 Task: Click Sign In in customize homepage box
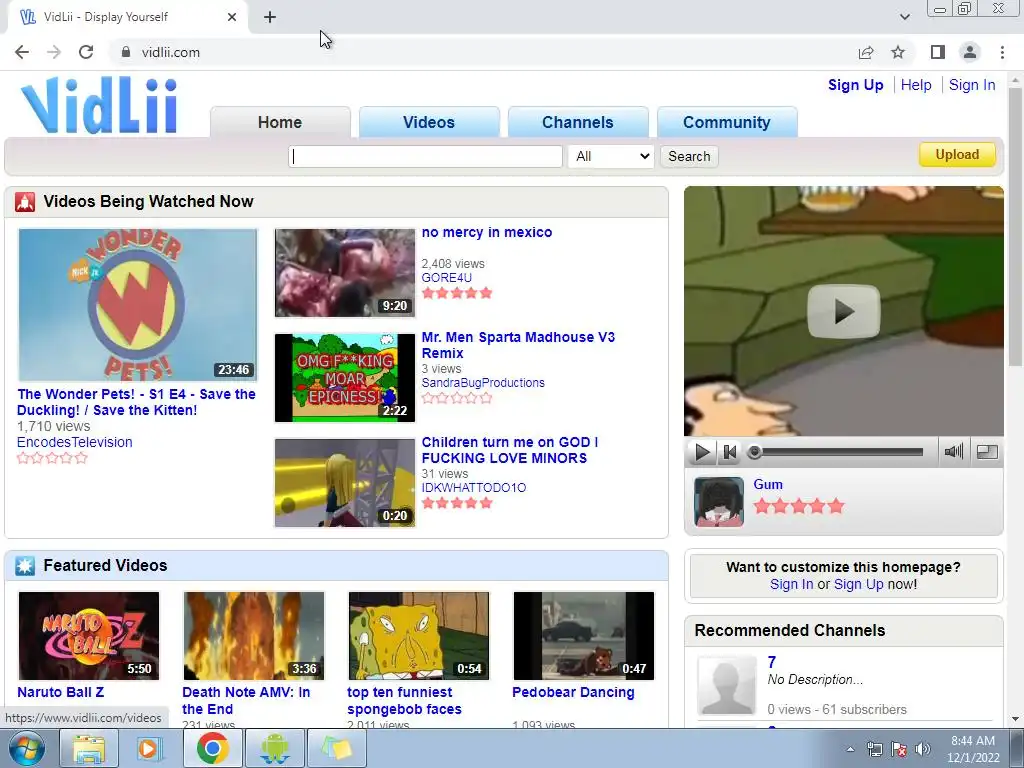[792, 584]
